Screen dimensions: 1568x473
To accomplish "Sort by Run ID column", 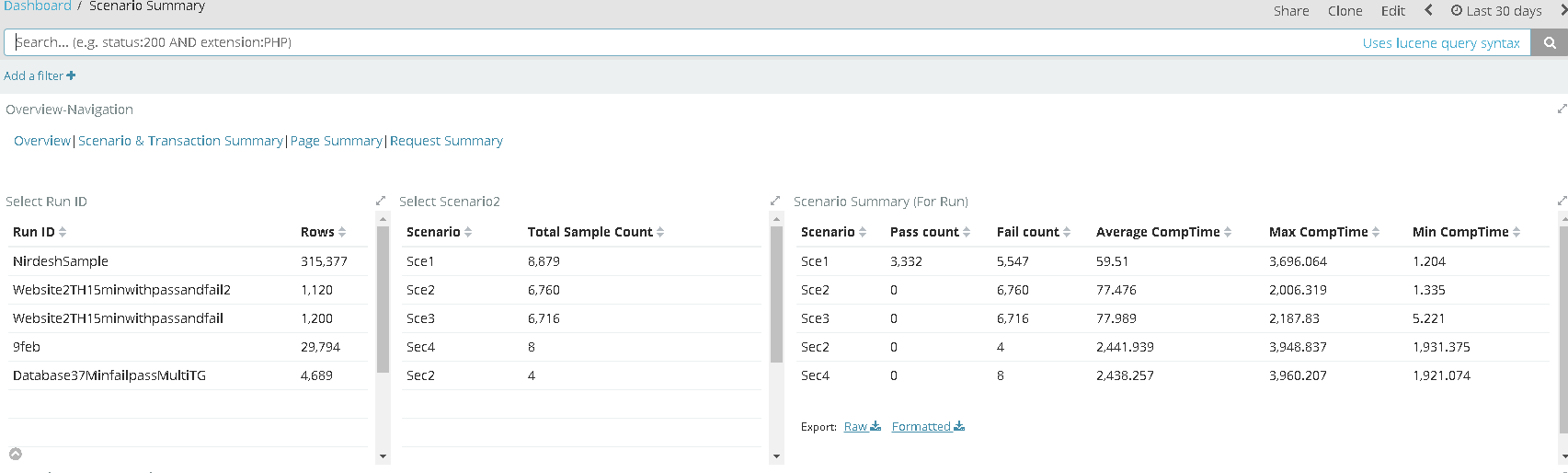I will (63, 232).
